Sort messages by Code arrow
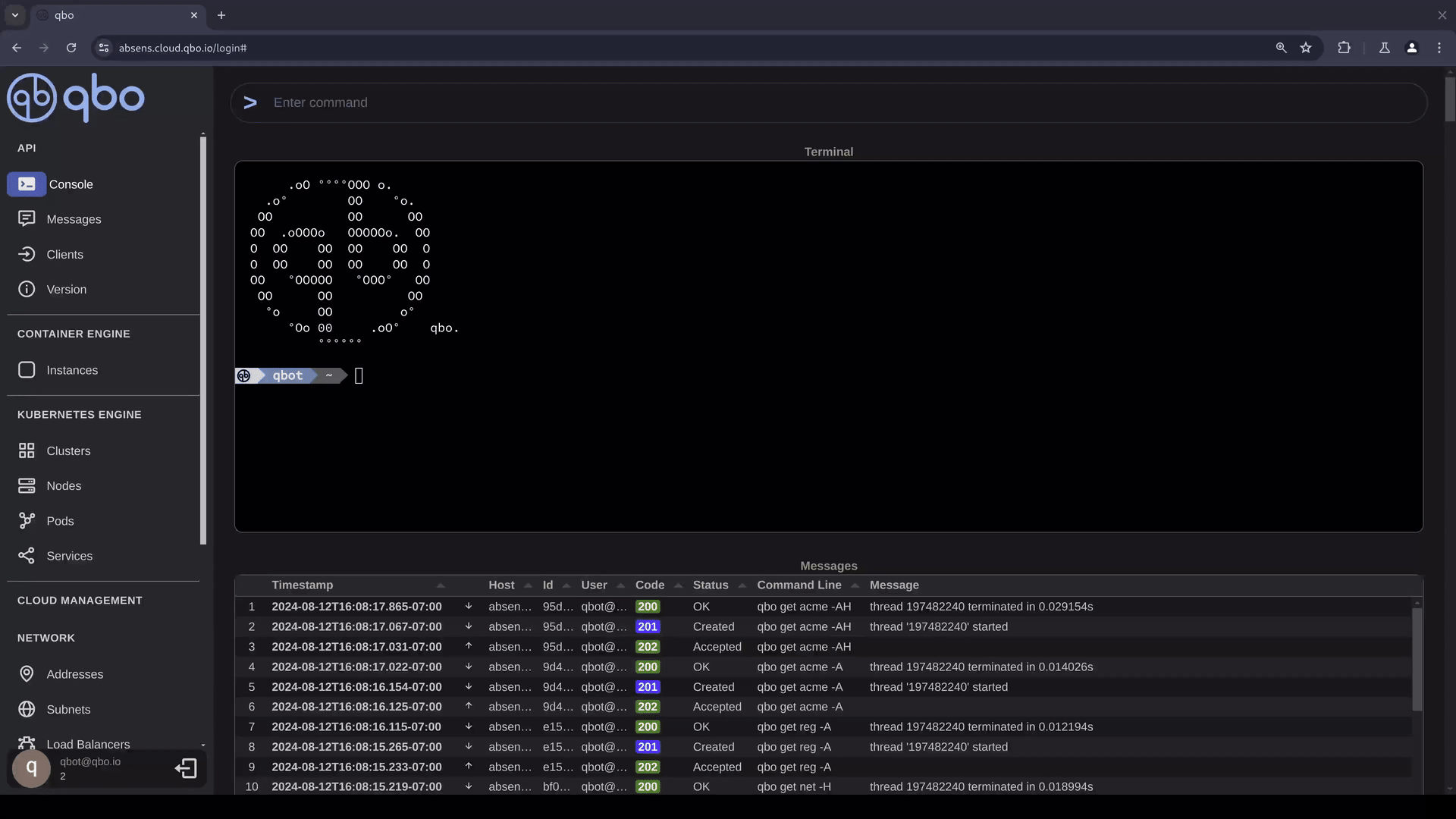 [678, 585]
